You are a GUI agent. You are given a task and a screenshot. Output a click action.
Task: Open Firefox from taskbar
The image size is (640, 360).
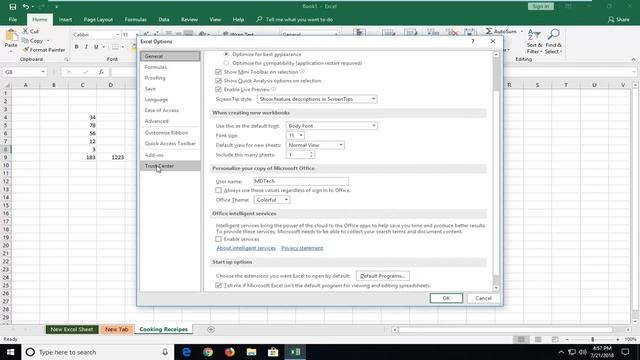[x=230, y=352]
